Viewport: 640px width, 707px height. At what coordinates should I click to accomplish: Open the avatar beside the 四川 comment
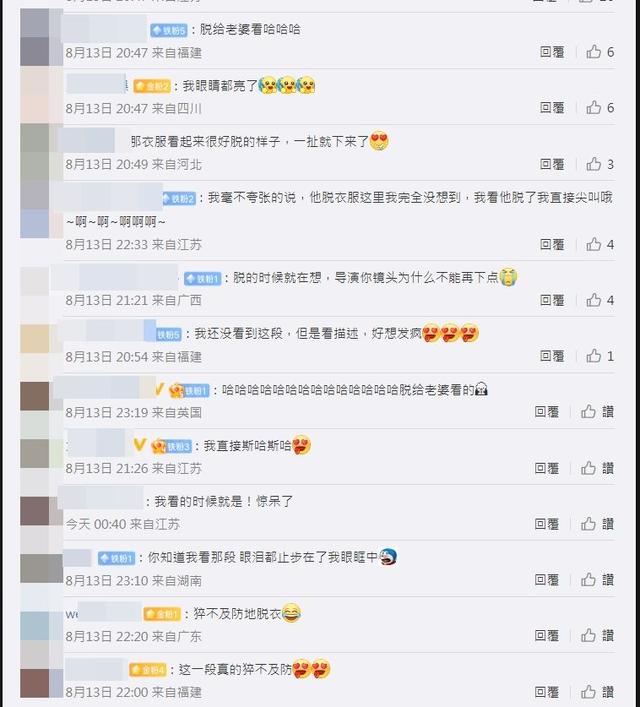tap(35, 95)
